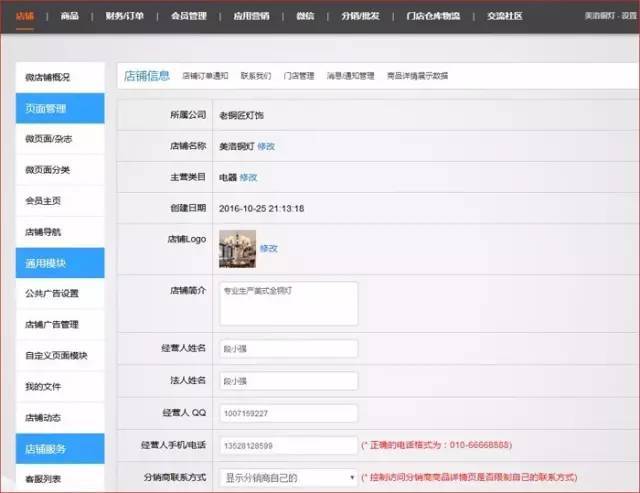The image size is (640, 493).
Task: Focus the 店铺简介 text area
Action: point(289,304)
